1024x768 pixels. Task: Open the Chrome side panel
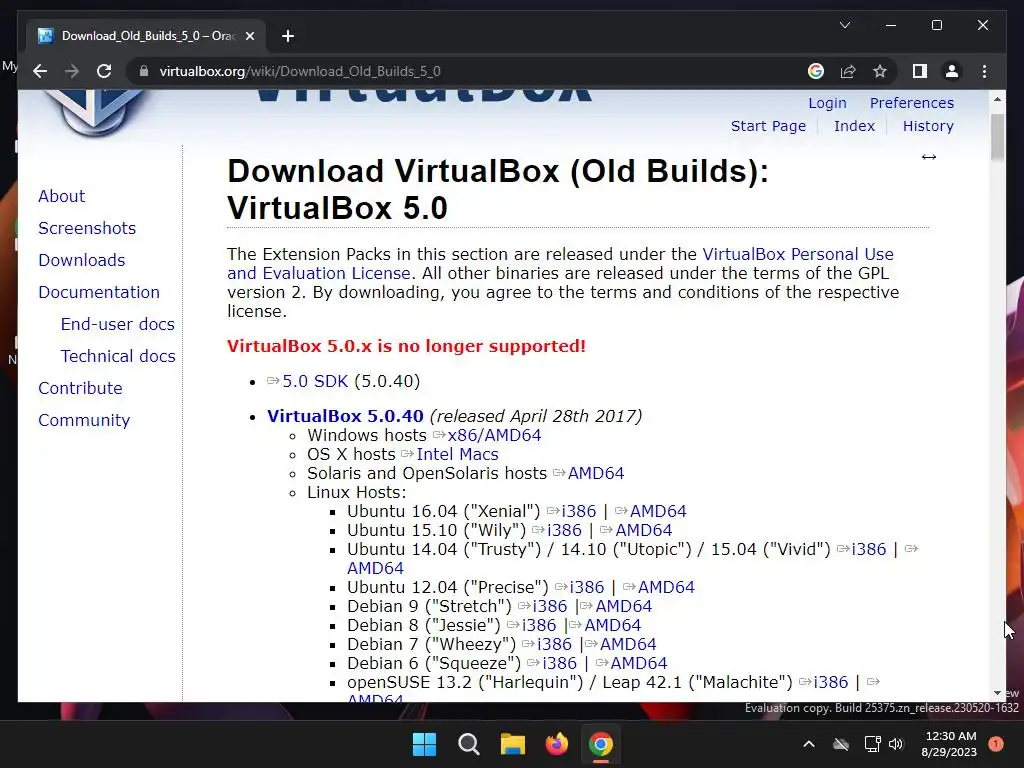coord(920,71)
